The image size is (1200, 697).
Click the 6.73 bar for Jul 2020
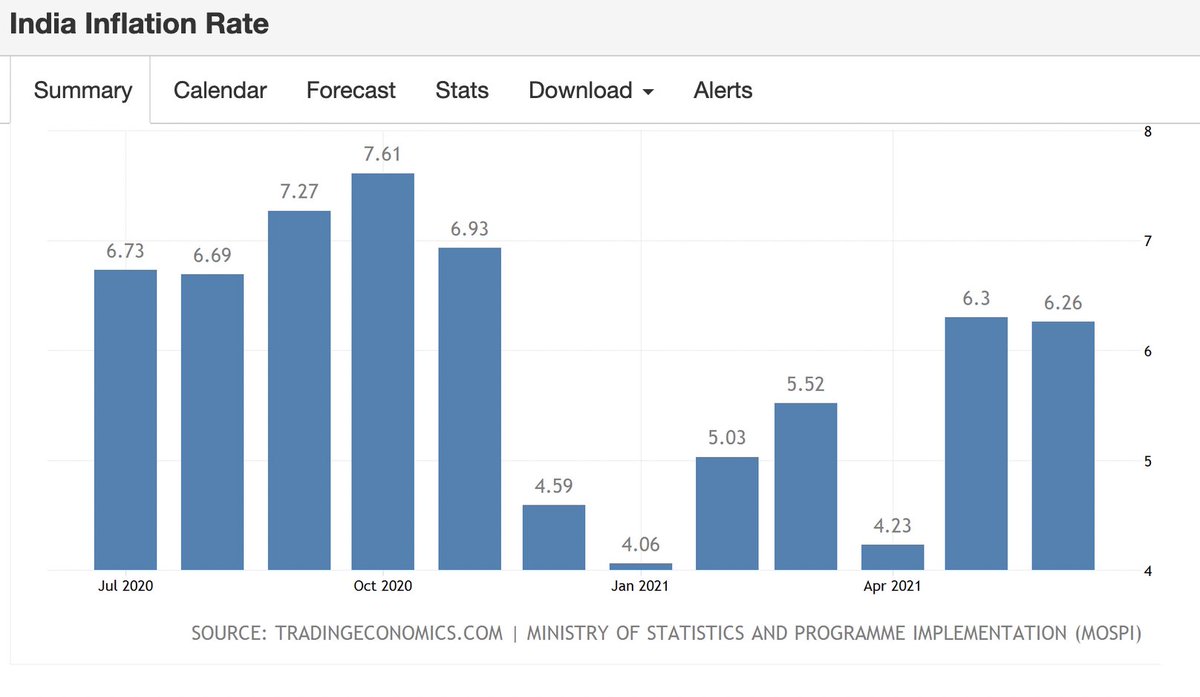125,420
